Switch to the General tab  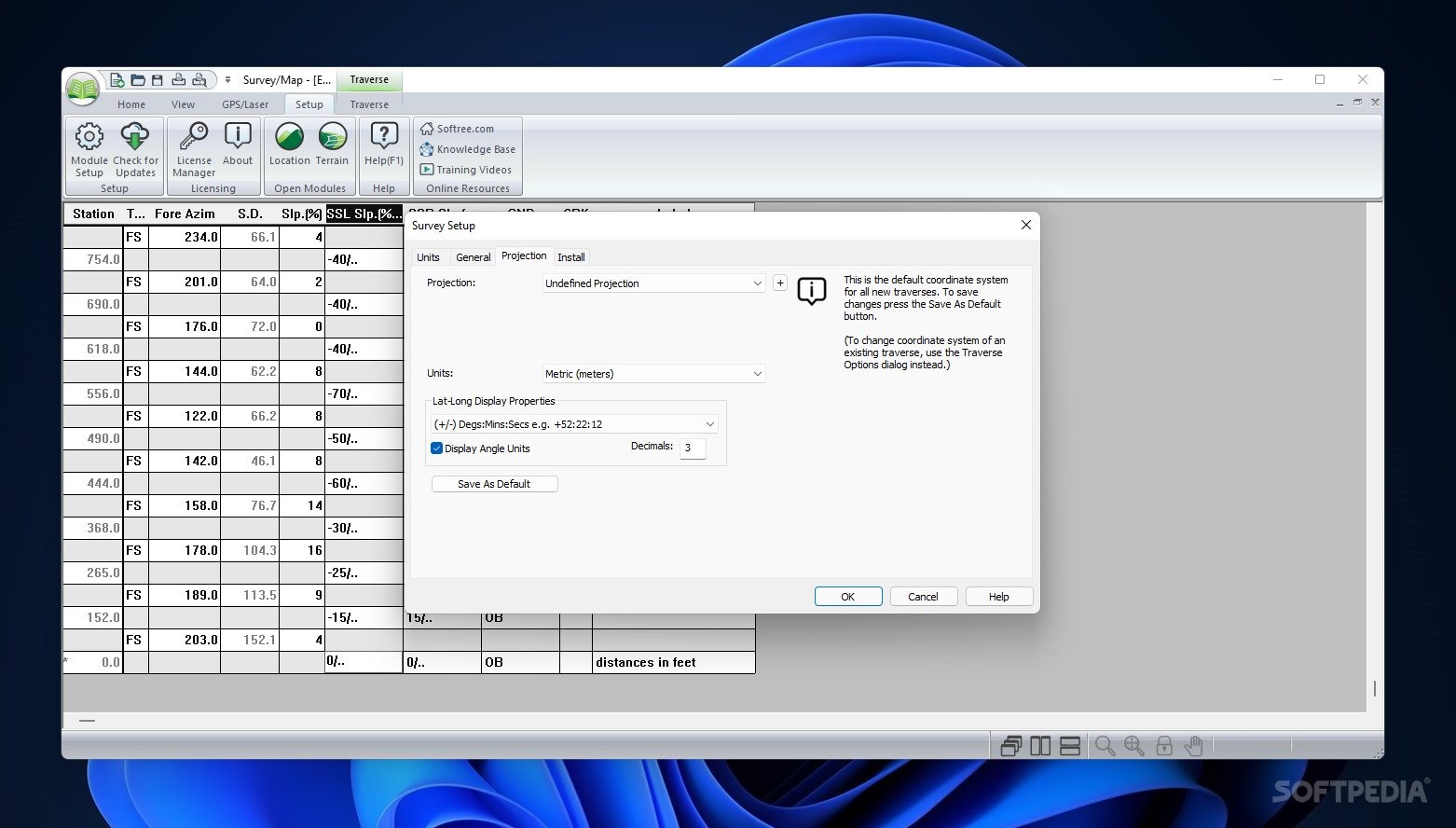click(x=473, y=257)
